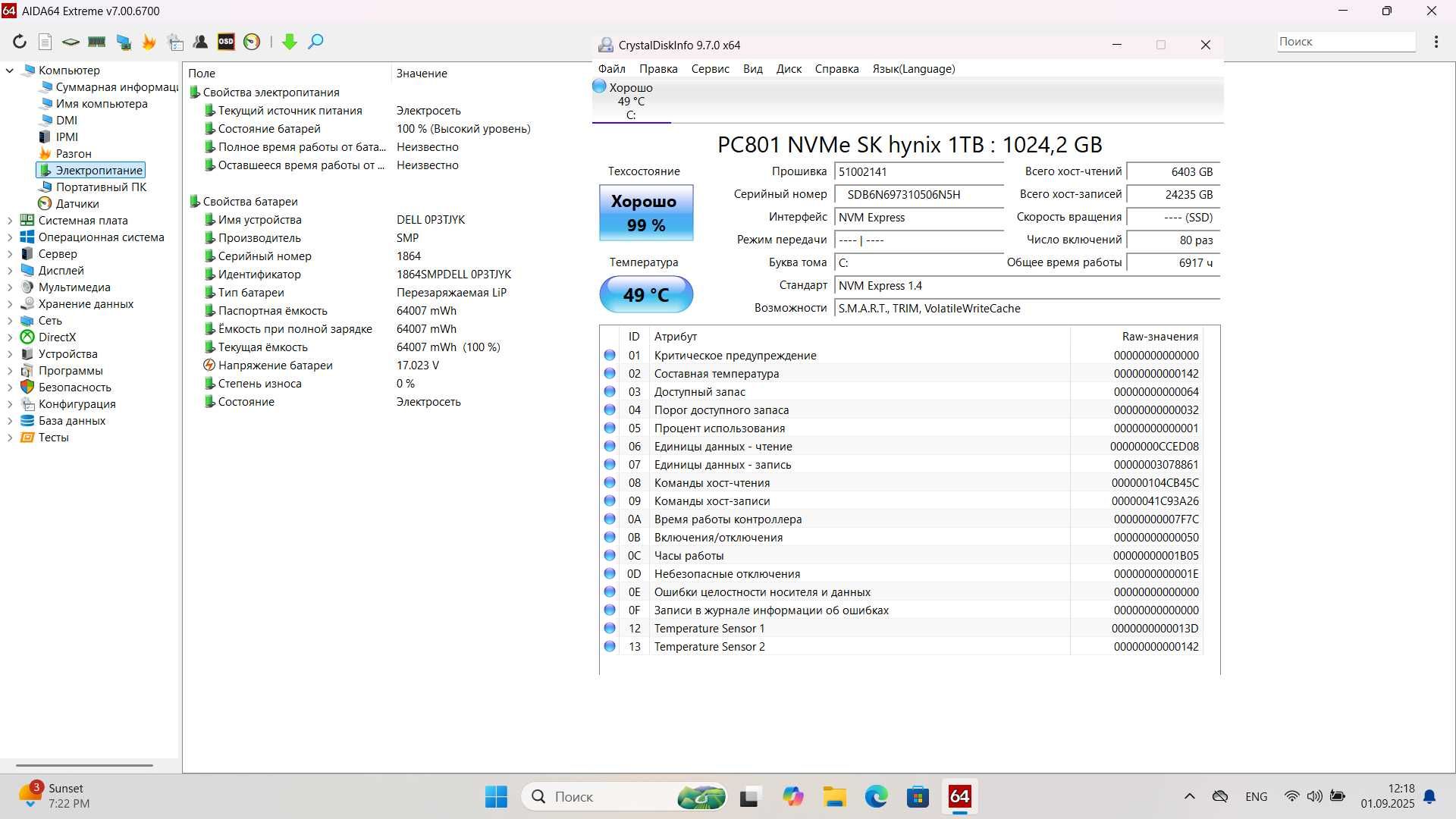Expand the Мультимедиа tree node
Screen dimensions: 1456x819
pyautogui.click(x=10, y=287)
